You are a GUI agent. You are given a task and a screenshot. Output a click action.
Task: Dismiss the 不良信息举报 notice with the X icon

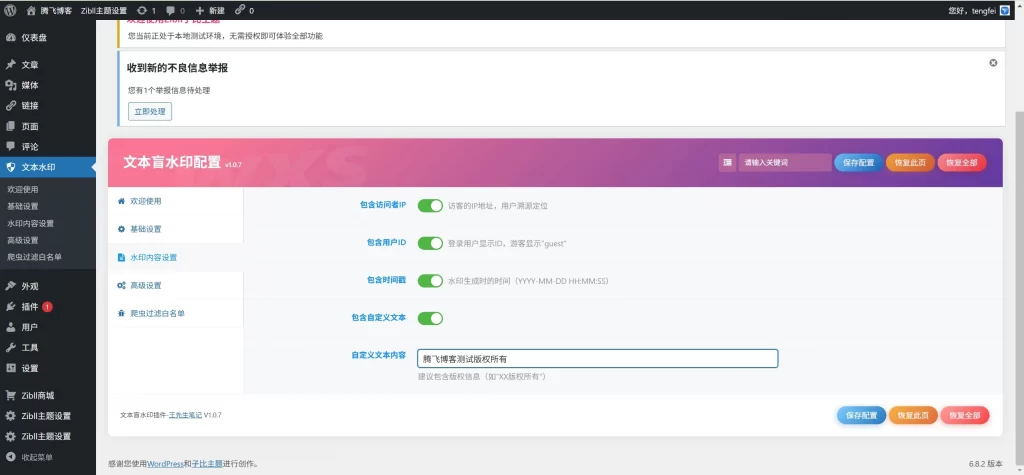(x=993, y=63)
